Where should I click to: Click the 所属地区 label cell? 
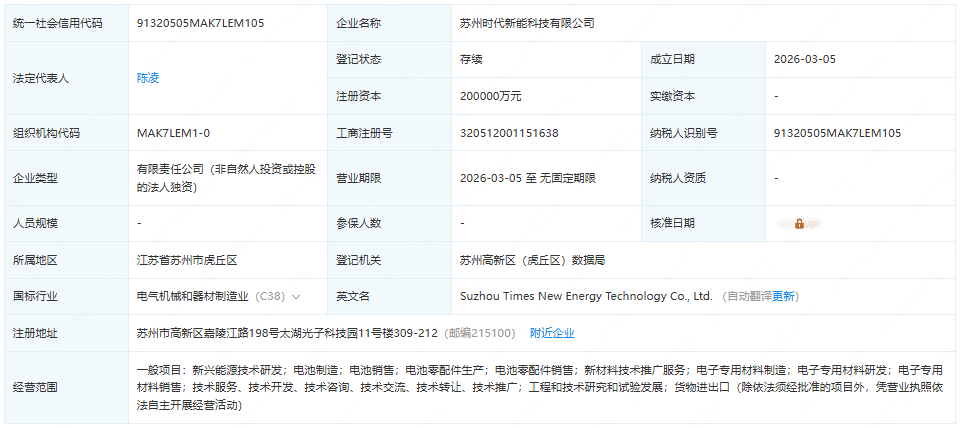click(66, 260)
